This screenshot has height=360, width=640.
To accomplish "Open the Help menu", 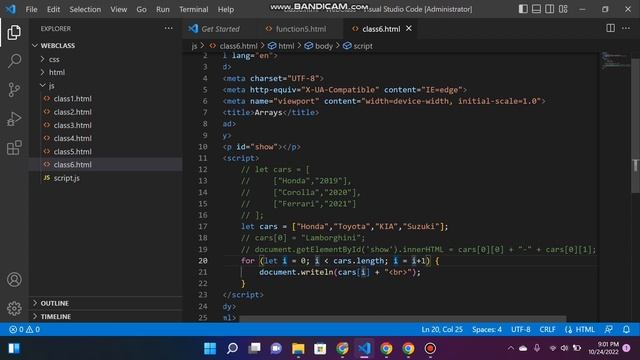I will pyautogui.click(x=226, y=9).
